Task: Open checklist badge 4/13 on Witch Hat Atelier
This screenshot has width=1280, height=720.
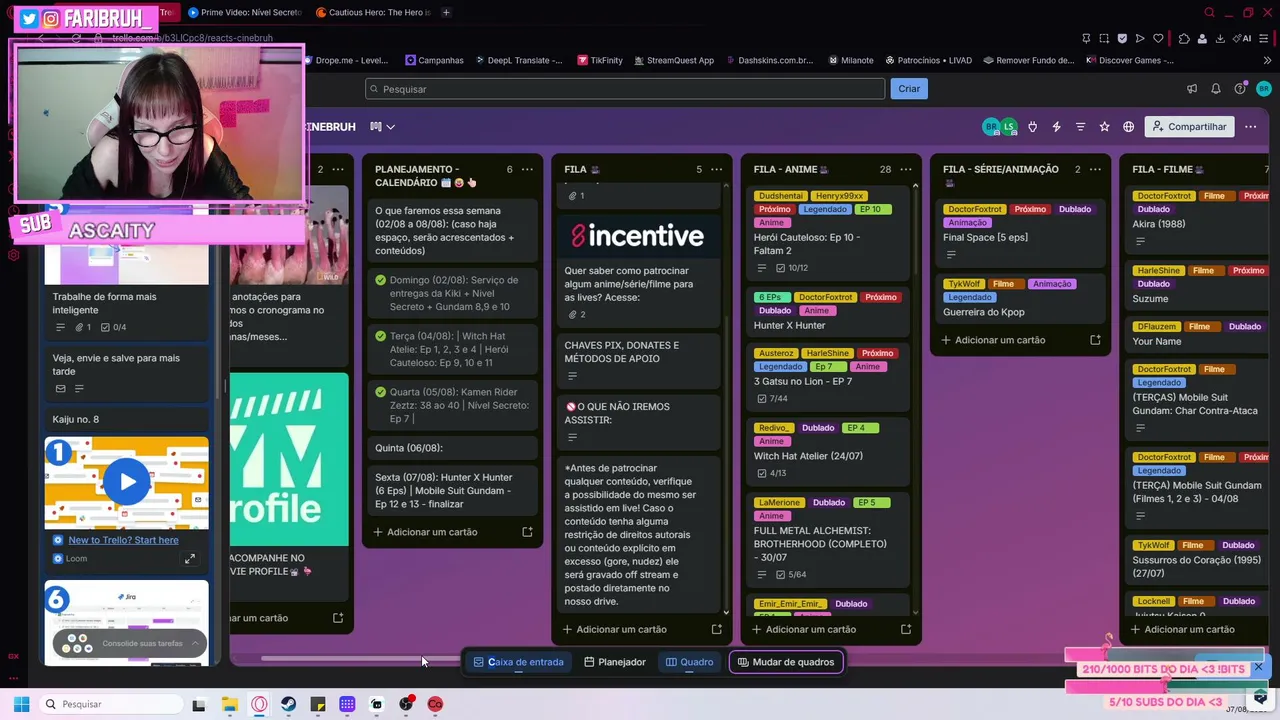Action: pos(773,473)
